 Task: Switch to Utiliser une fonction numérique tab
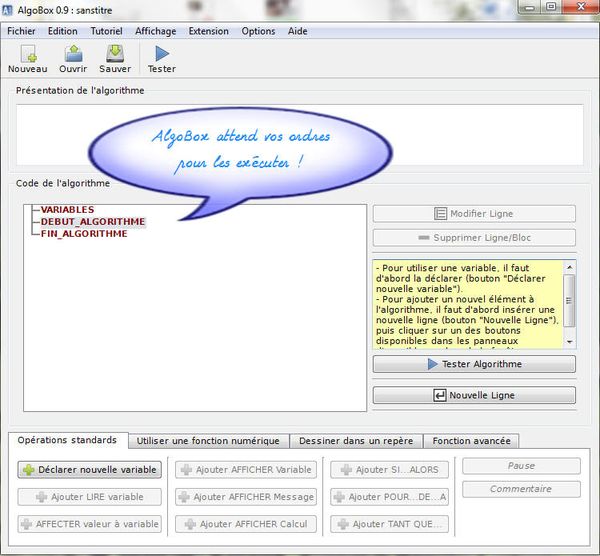[x=209, y=441]
